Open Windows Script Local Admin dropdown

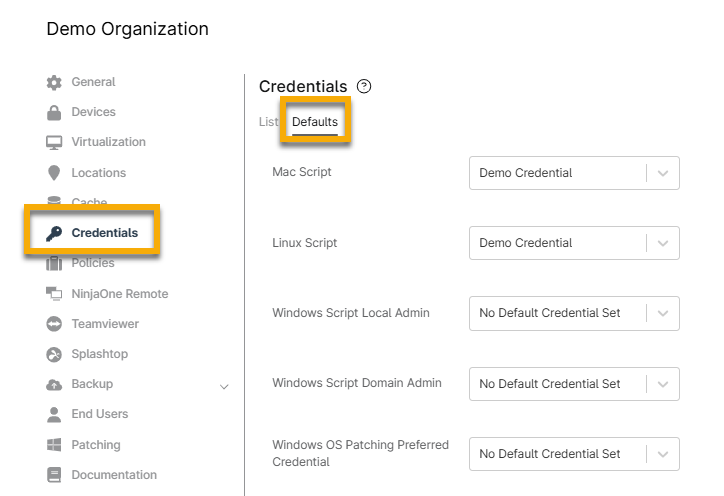tap(574, 313)
